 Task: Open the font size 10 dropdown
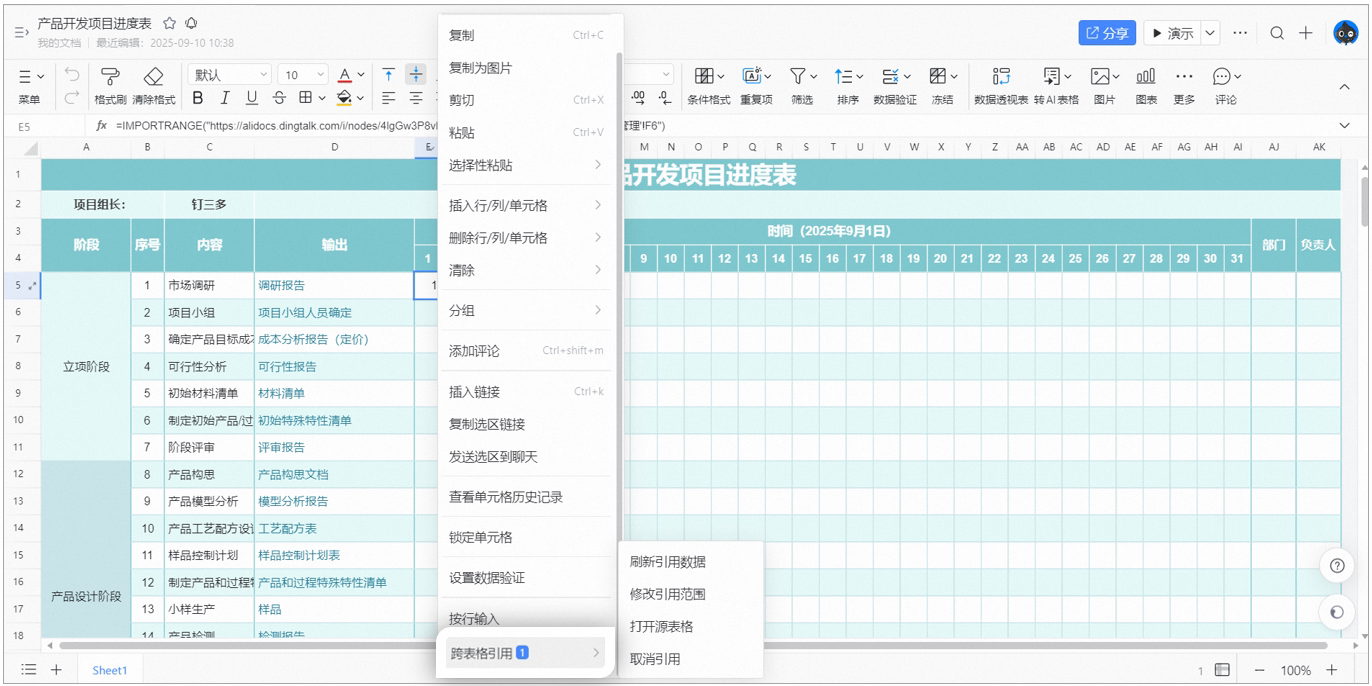click(304, 75)
